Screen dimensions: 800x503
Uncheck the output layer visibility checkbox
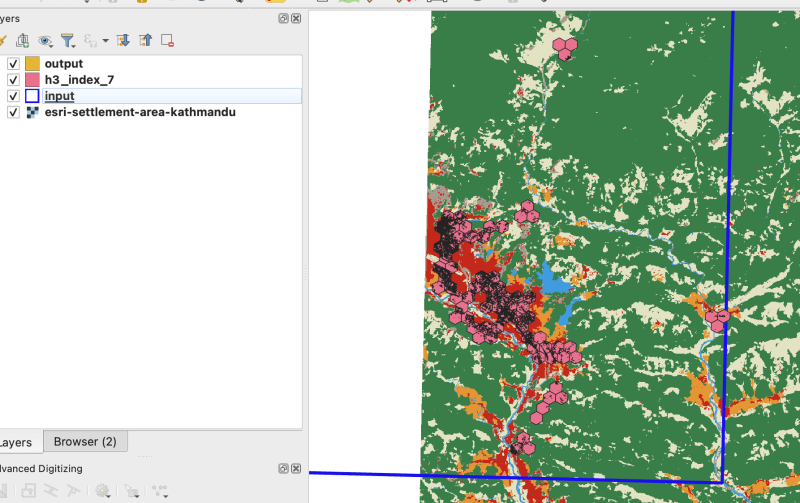tap(13, 64)
